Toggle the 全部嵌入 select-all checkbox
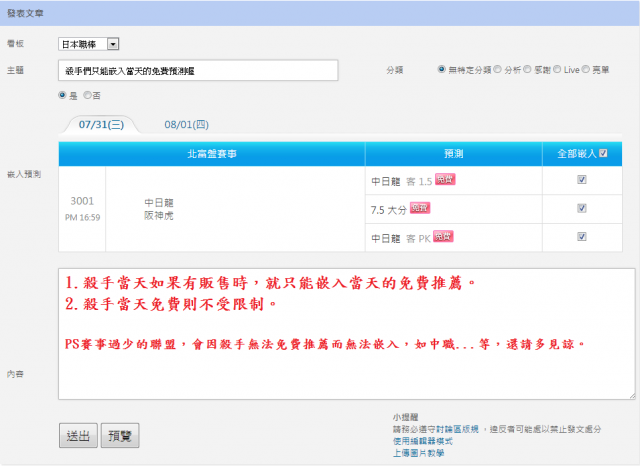 point(602,153)
